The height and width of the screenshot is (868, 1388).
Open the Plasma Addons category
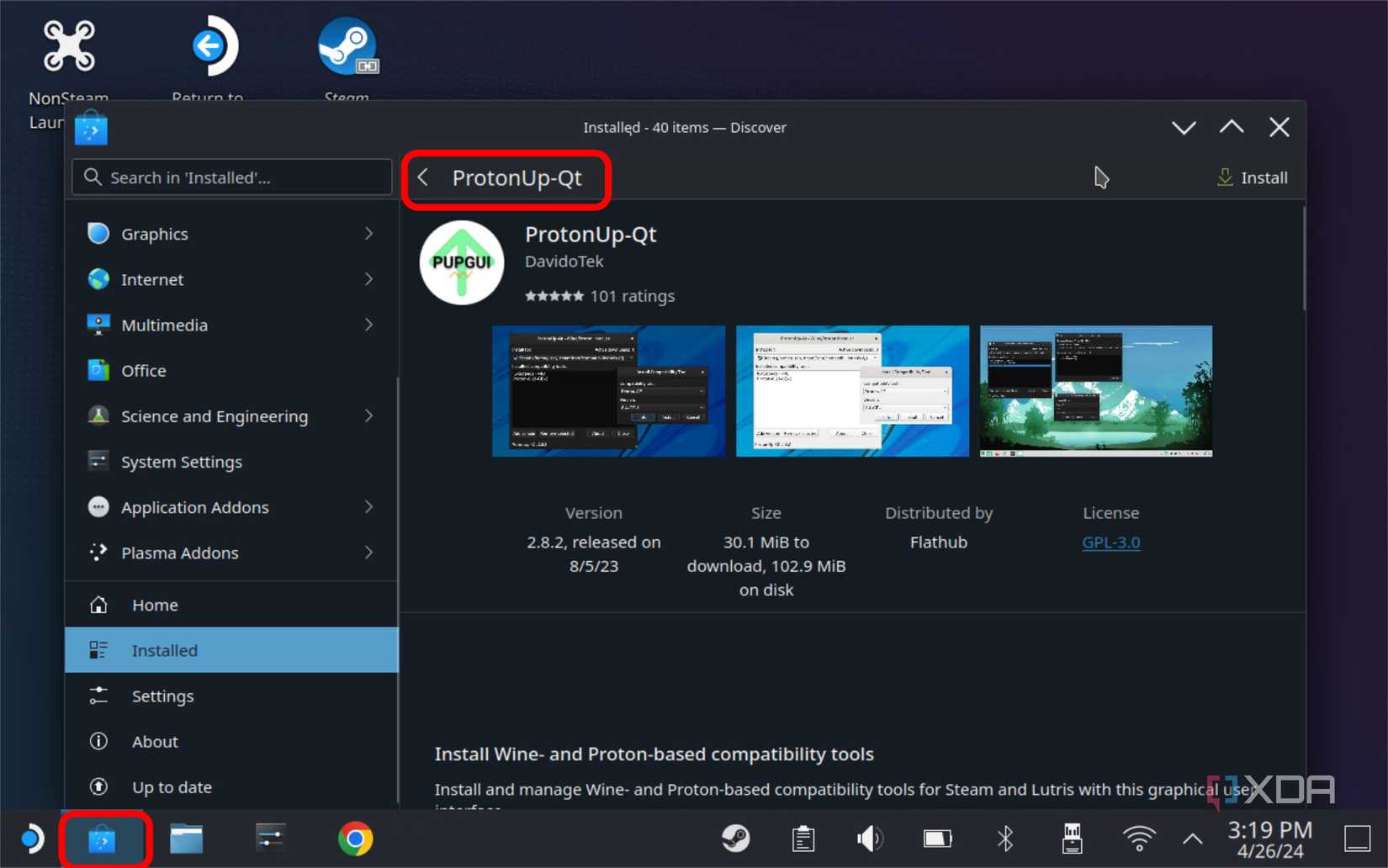pos(230,553)
